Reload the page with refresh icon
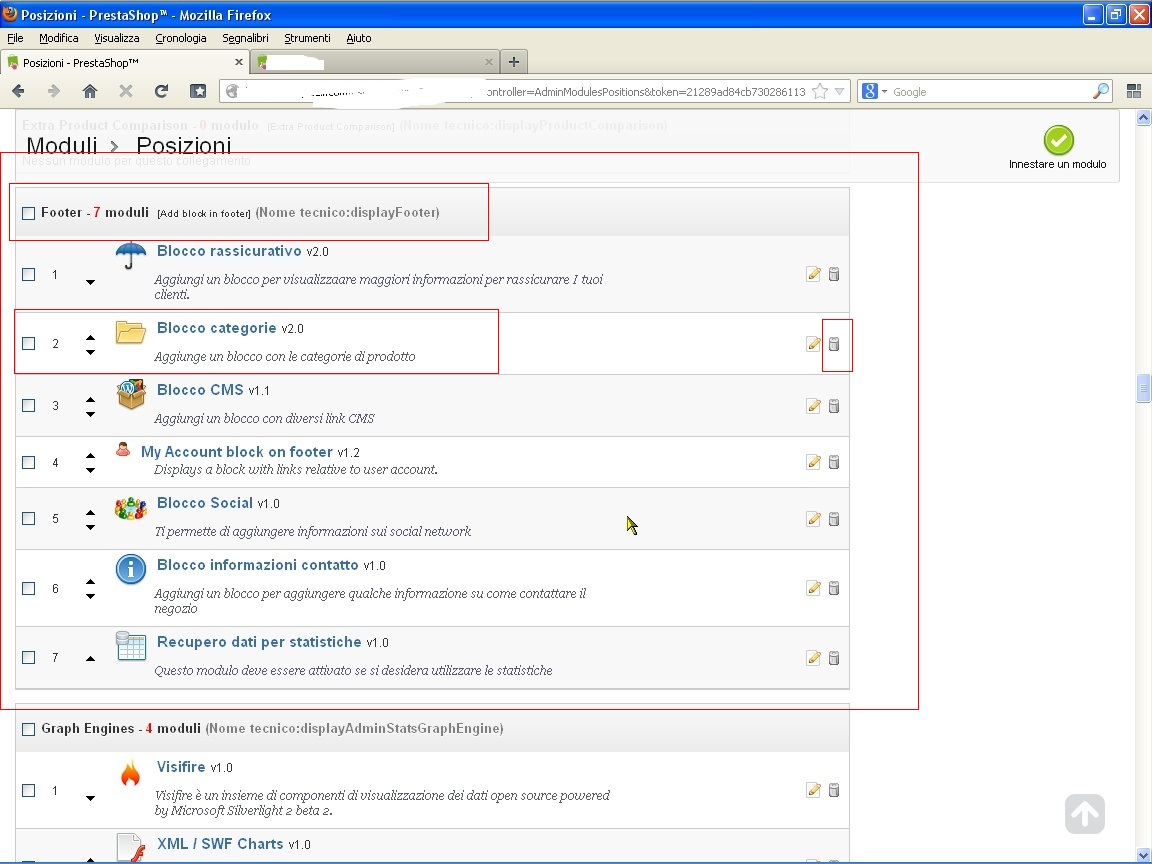Viewport: 1152px width, 864px height. (162, 91)
